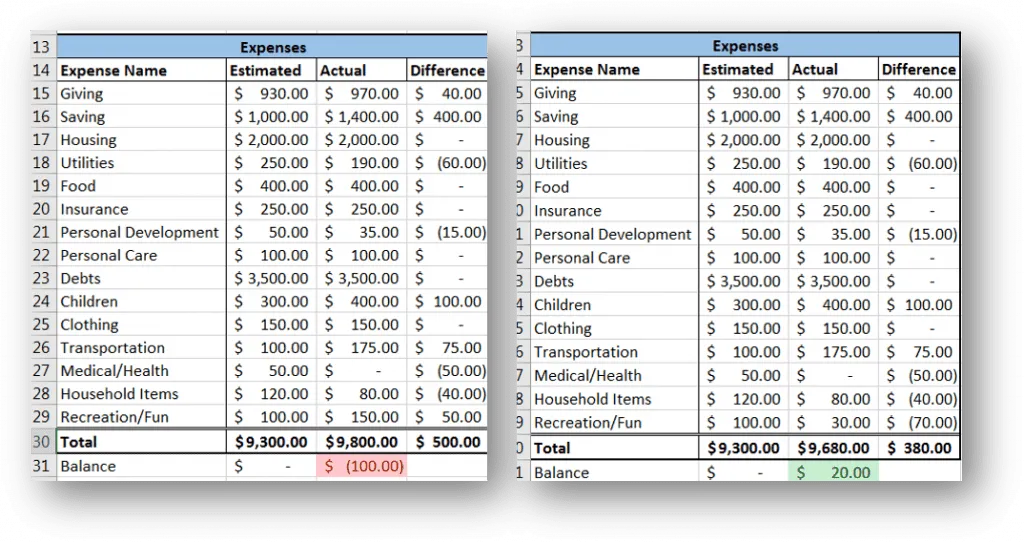Select the $500.00 Difference total cell
Image resolution: width=1024 pixels, height=543 pixels.
[447, 442]
